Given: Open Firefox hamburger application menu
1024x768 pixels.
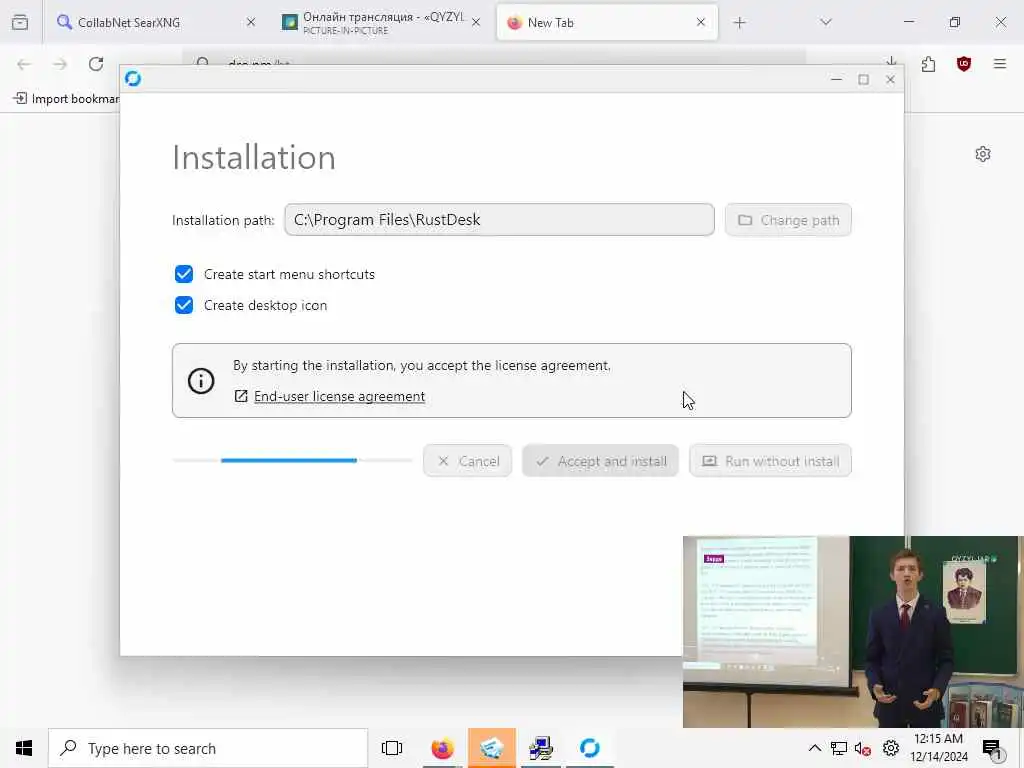Looking at the screenshot, I should pos(999,64).
